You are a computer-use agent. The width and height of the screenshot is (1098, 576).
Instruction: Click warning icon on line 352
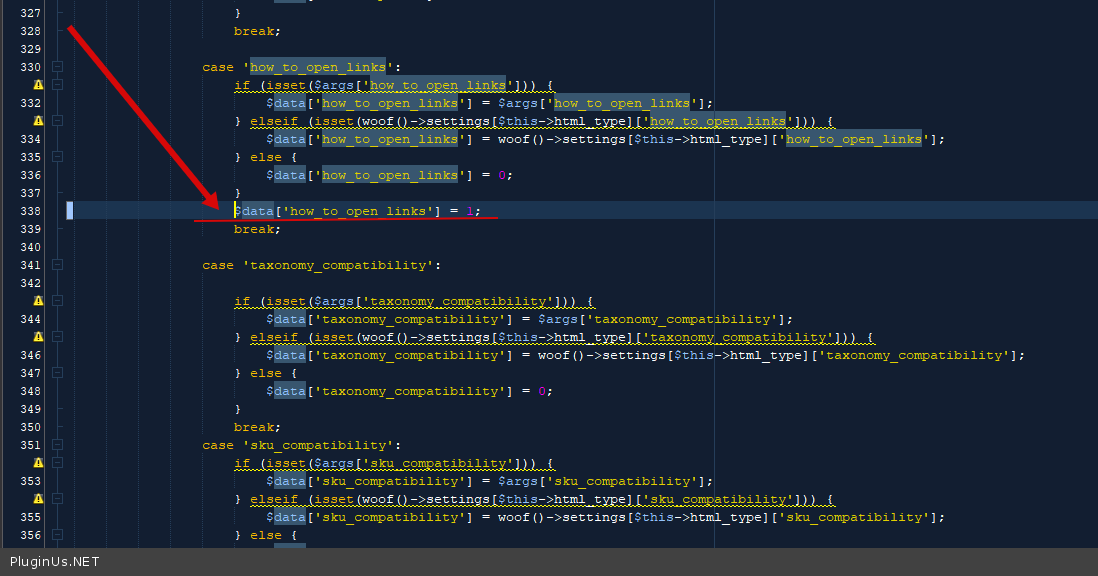38,463
